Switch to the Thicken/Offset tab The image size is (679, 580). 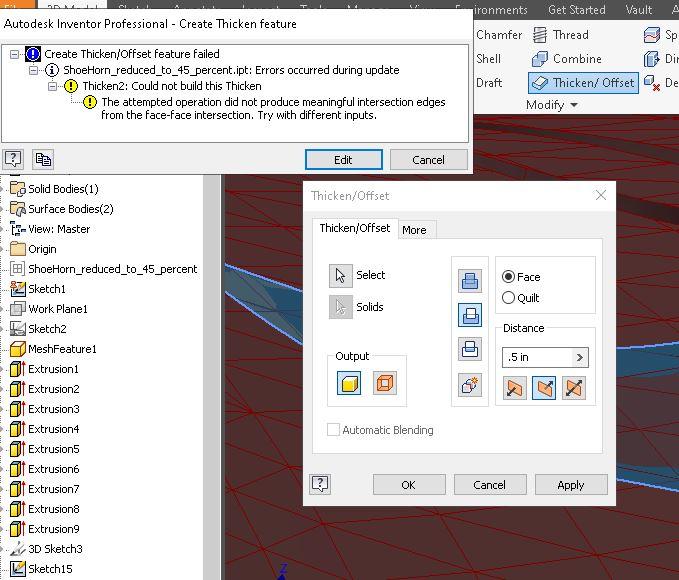pos(355,228)
